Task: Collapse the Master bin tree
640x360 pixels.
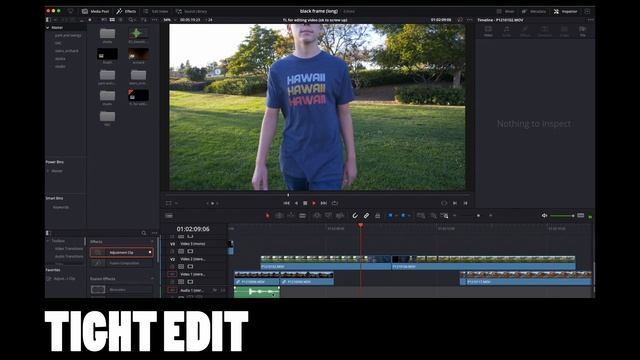Action: pos(48,28)
